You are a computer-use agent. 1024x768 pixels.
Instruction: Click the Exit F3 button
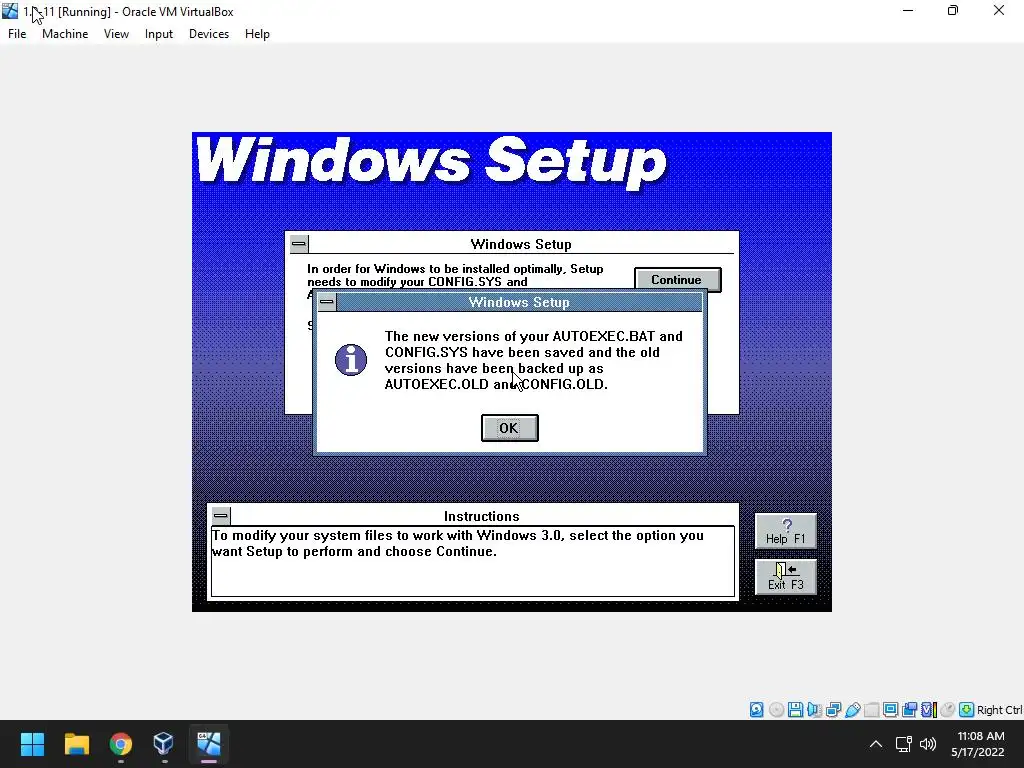tap(786, 577)
